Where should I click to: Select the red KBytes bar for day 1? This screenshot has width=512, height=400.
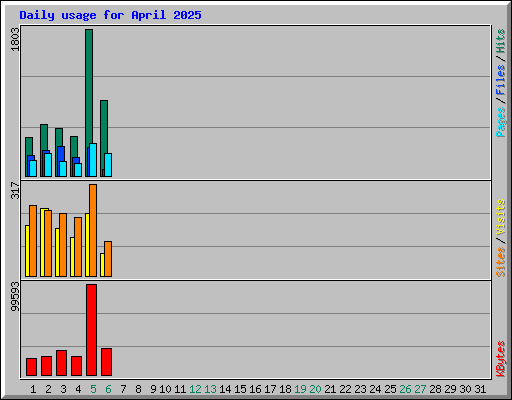(31, 367)
